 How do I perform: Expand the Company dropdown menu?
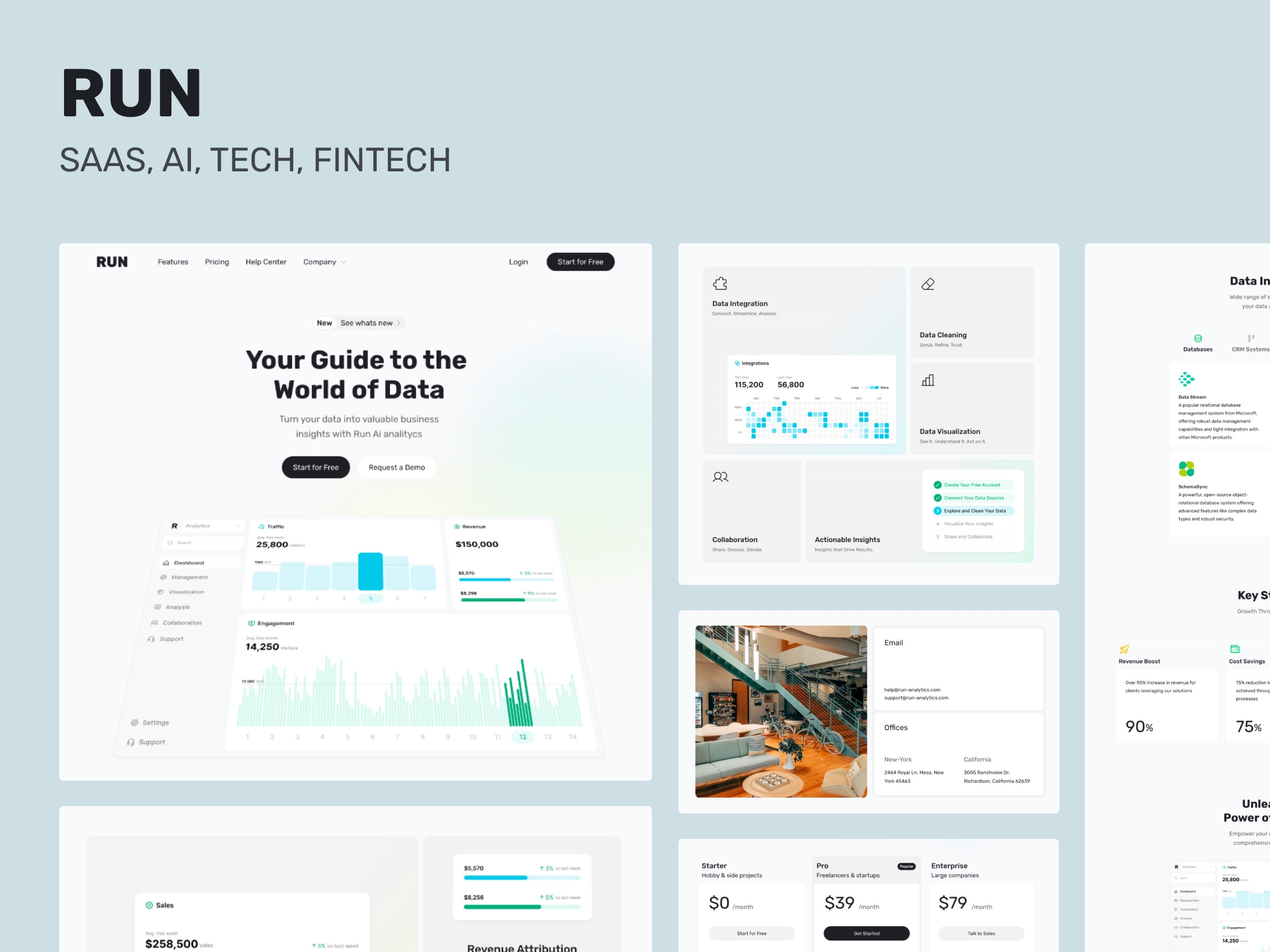(322, 262)
